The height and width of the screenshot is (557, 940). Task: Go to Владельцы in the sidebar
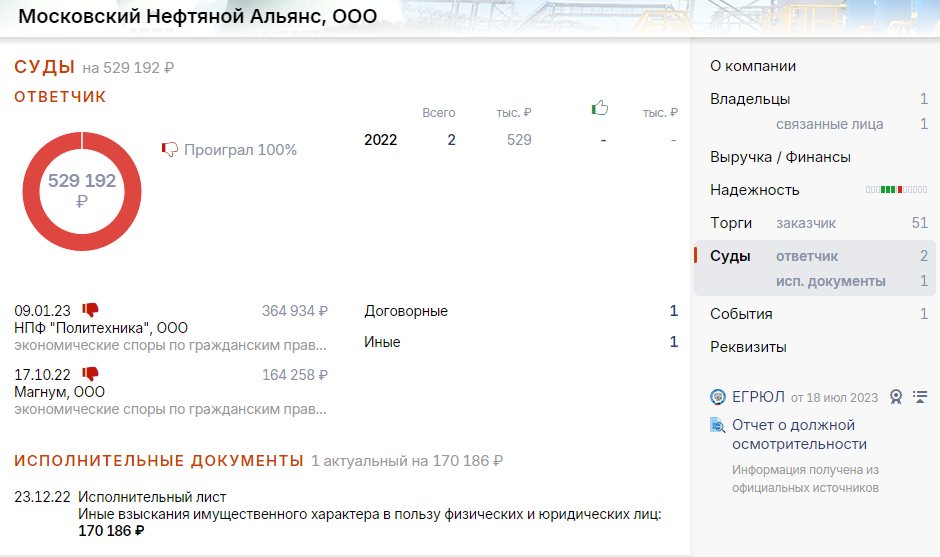pos(750,99)
